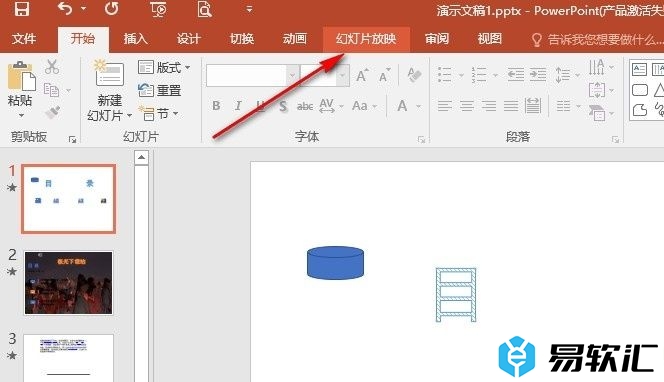Open Customize Quick Access Toolbar dropdown

(249, 8)
